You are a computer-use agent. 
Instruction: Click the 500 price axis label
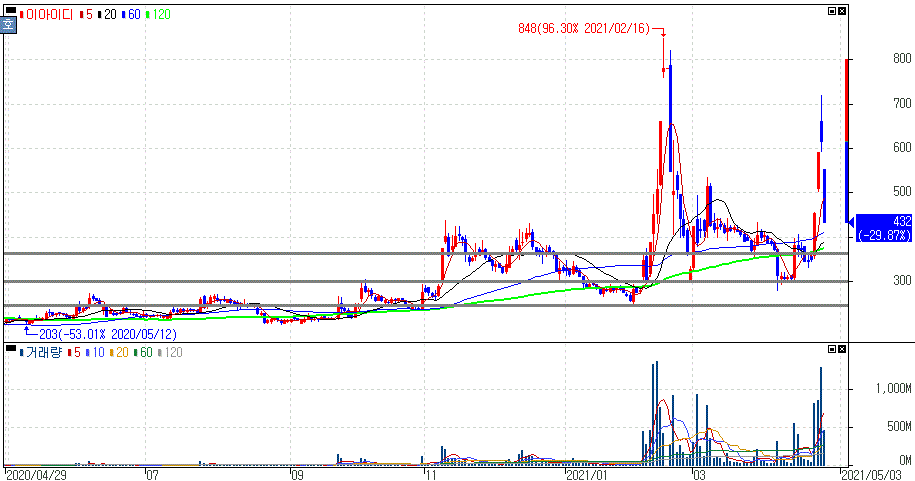pos(902,191)
